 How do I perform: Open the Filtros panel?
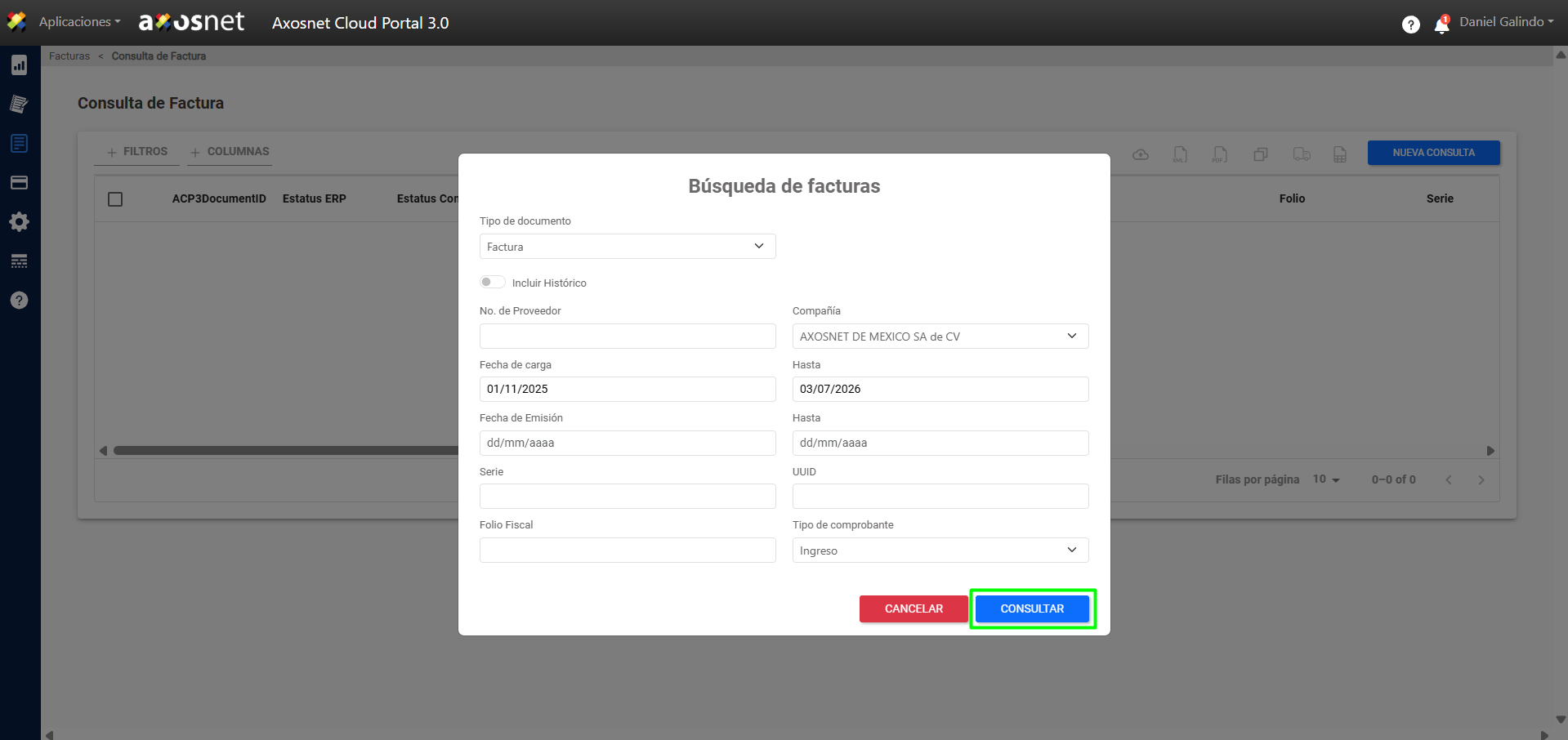click(137, 152)
